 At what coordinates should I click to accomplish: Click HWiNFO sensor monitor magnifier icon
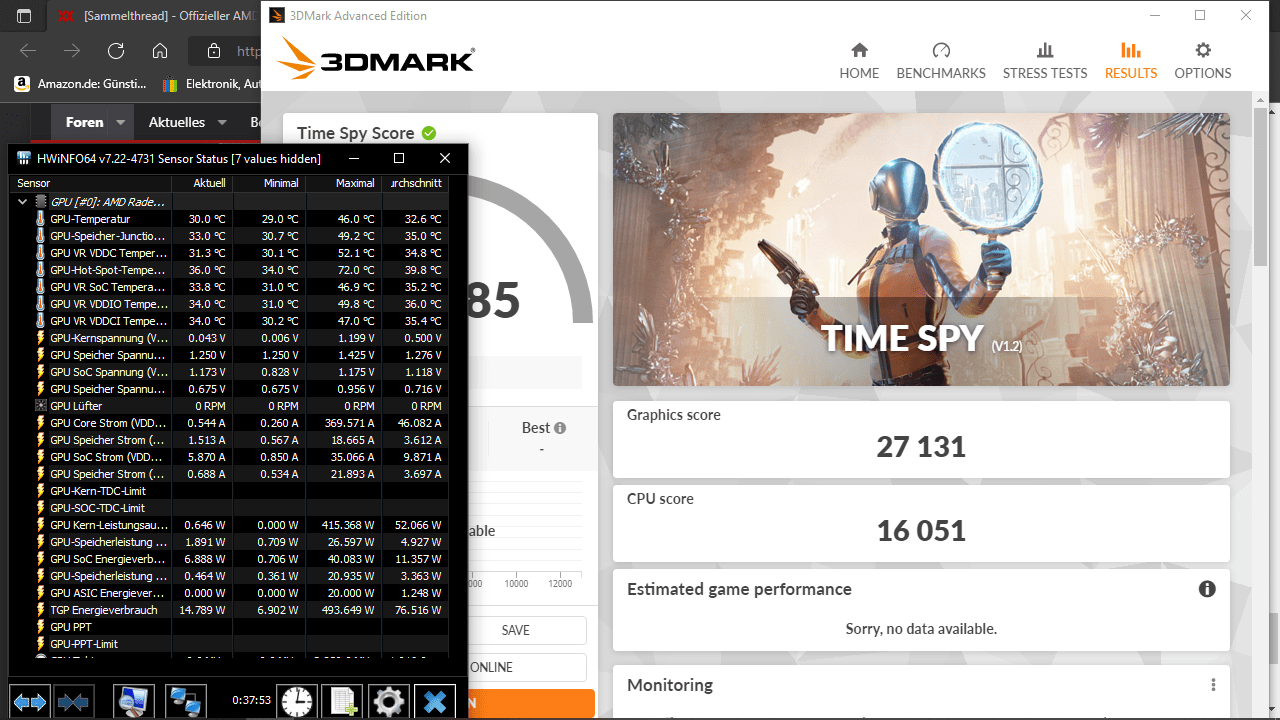click(x=133, y=702)
